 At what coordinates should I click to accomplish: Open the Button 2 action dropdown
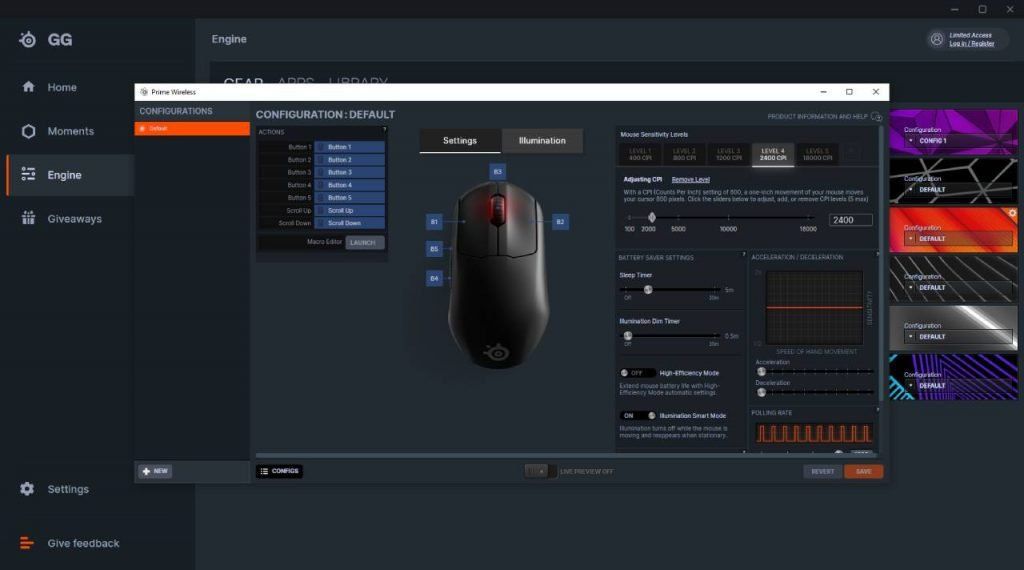click(x=349, y=159)
